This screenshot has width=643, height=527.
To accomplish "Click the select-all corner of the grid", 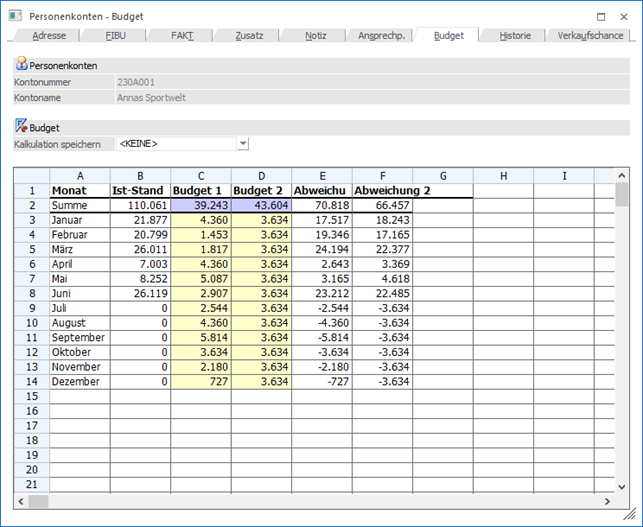I will 32,176.
